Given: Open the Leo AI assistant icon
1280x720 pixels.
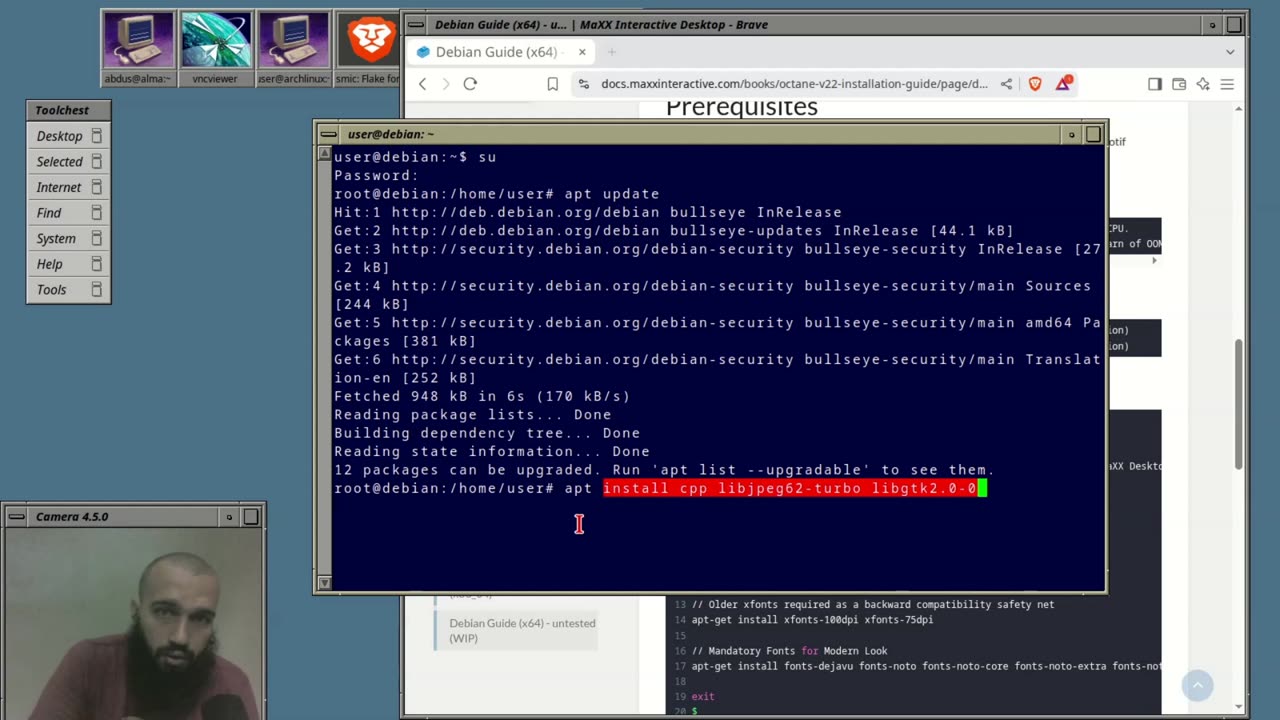Looking at the screenshot, I should 1203,84.
